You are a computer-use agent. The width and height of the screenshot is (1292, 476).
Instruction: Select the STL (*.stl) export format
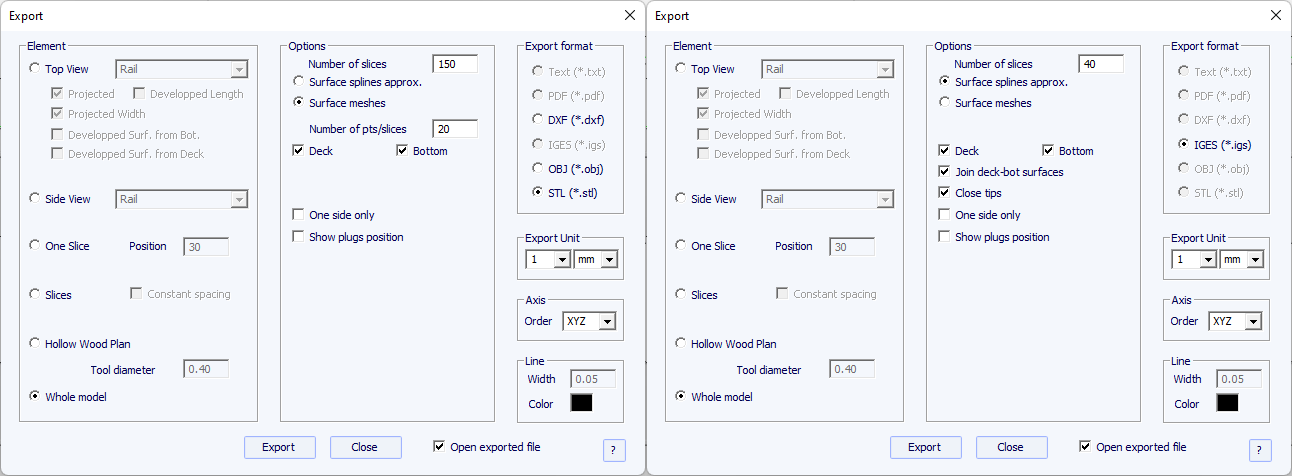pos(540,192)
